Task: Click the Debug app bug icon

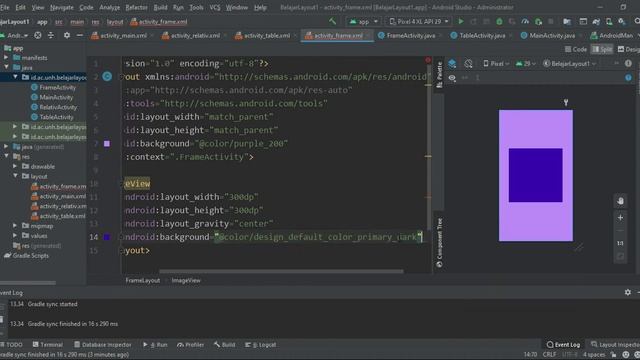Action: click(499, 21)
